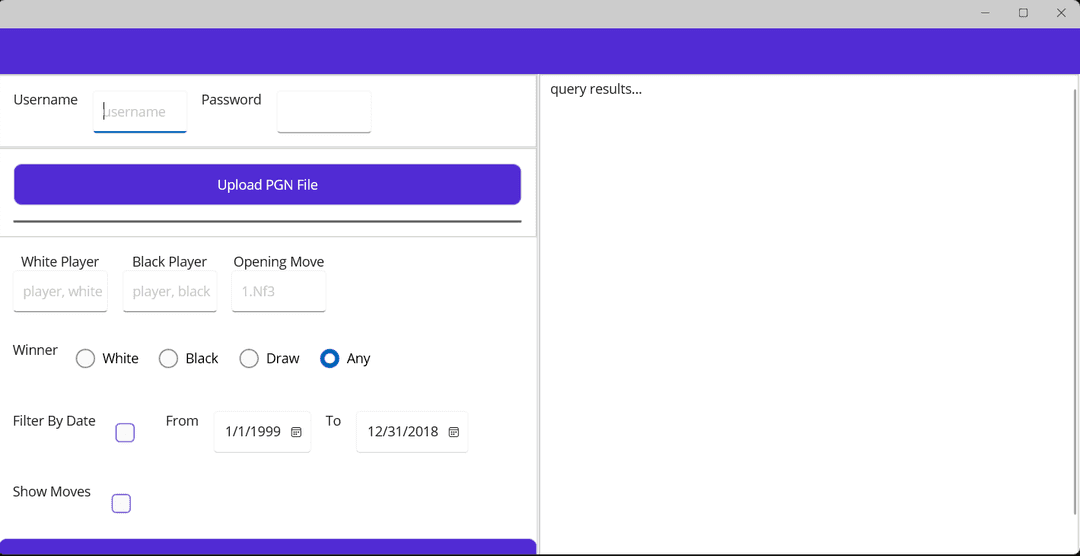Click the Upload PGN File button

pos(267,185)
